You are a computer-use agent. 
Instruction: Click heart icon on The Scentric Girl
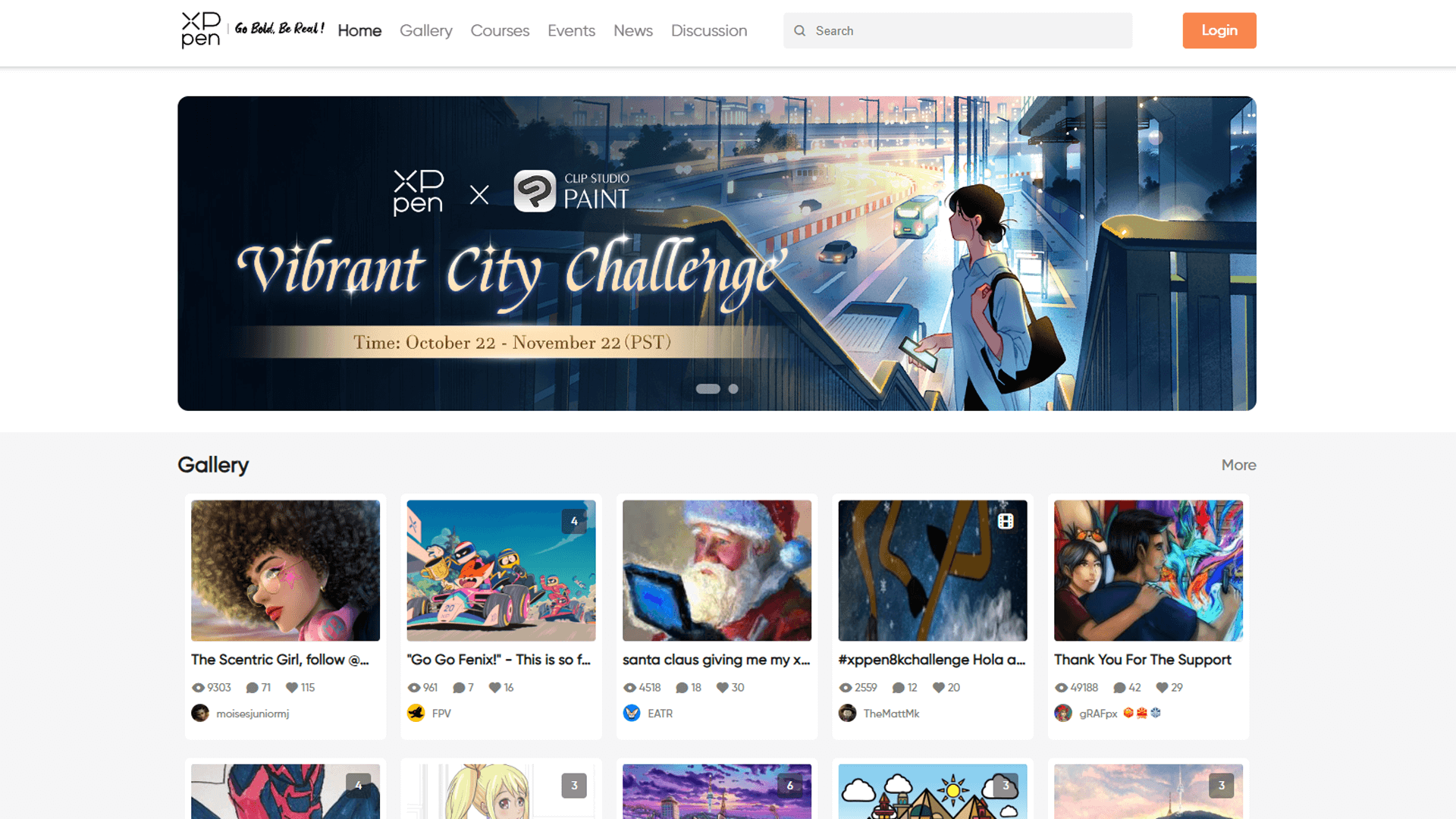[x=291, y=688]
